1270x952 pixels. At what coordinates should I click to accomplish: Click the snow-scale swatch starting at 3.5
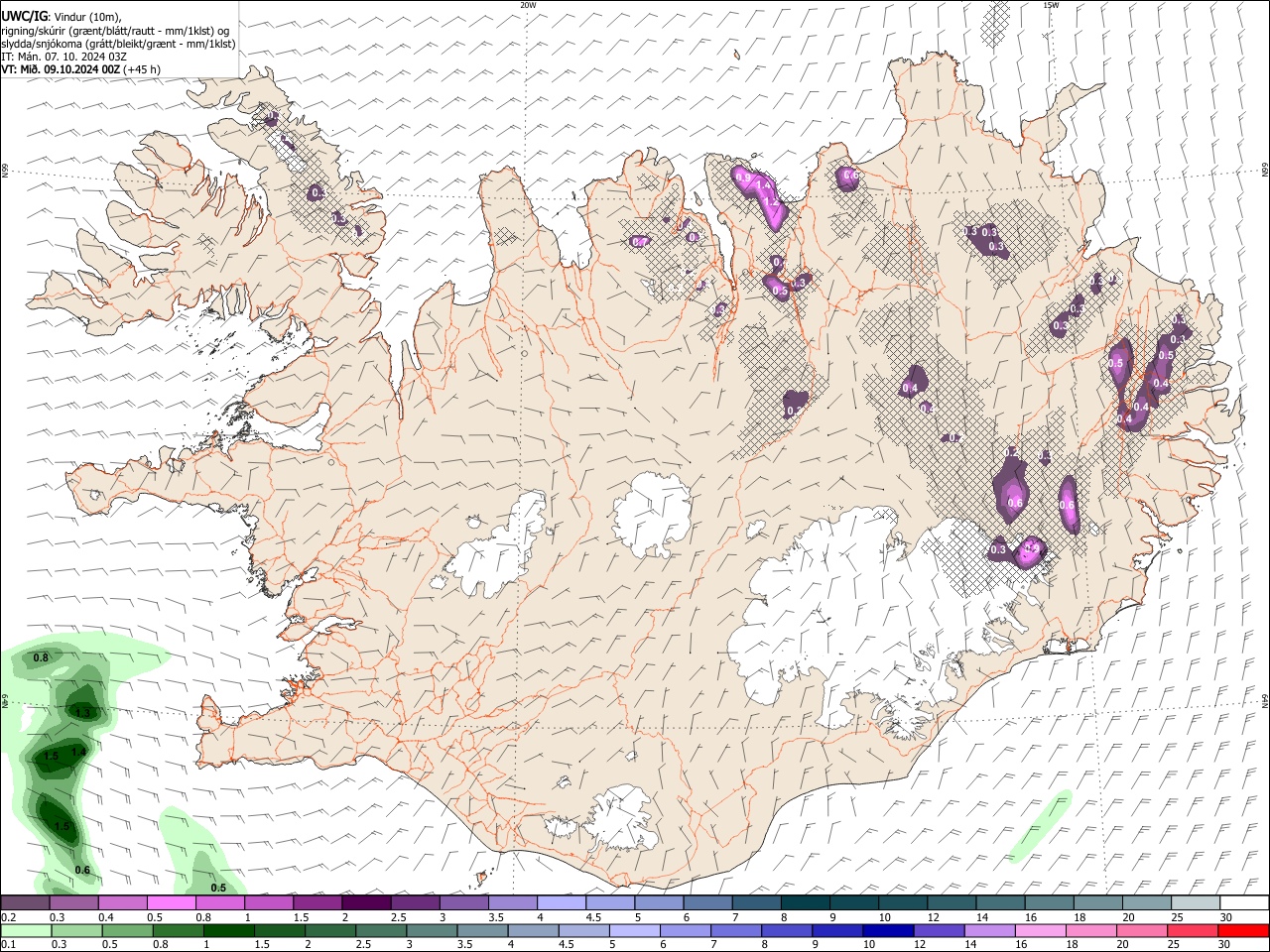[x=512, y=902]
